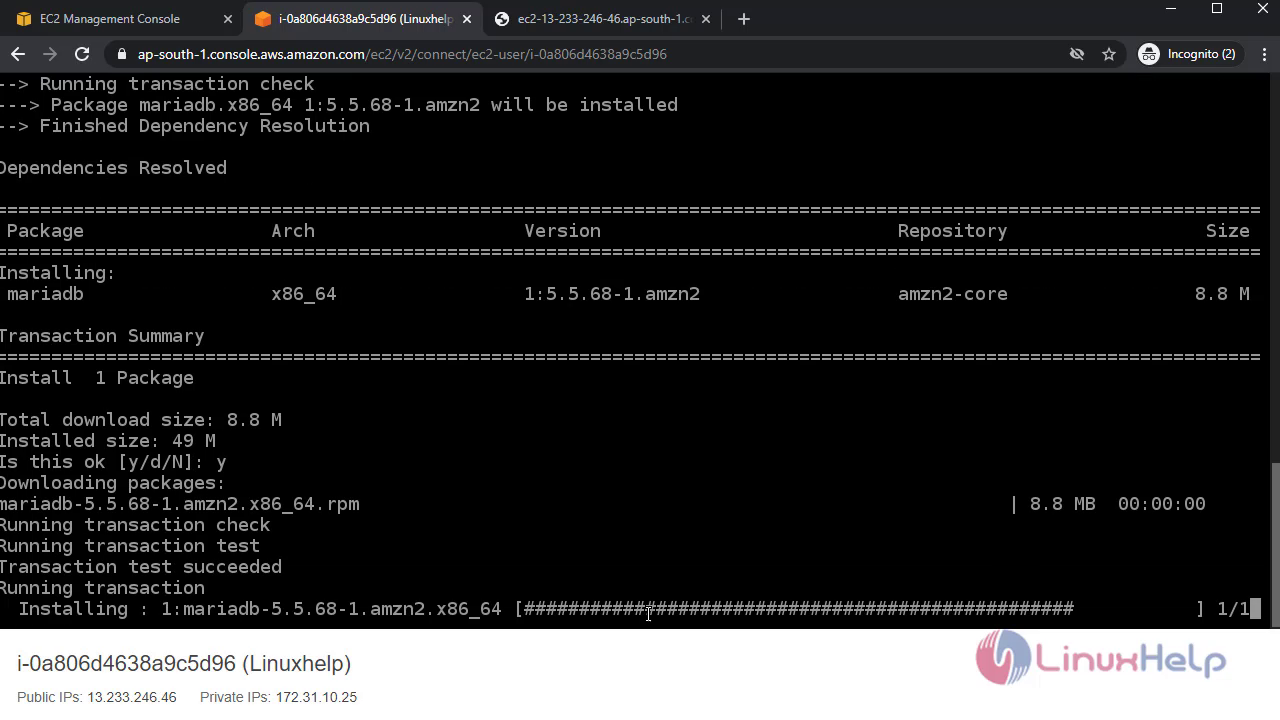
Task: Click the 'Install 1 Package' line
Action: point(97,377)
